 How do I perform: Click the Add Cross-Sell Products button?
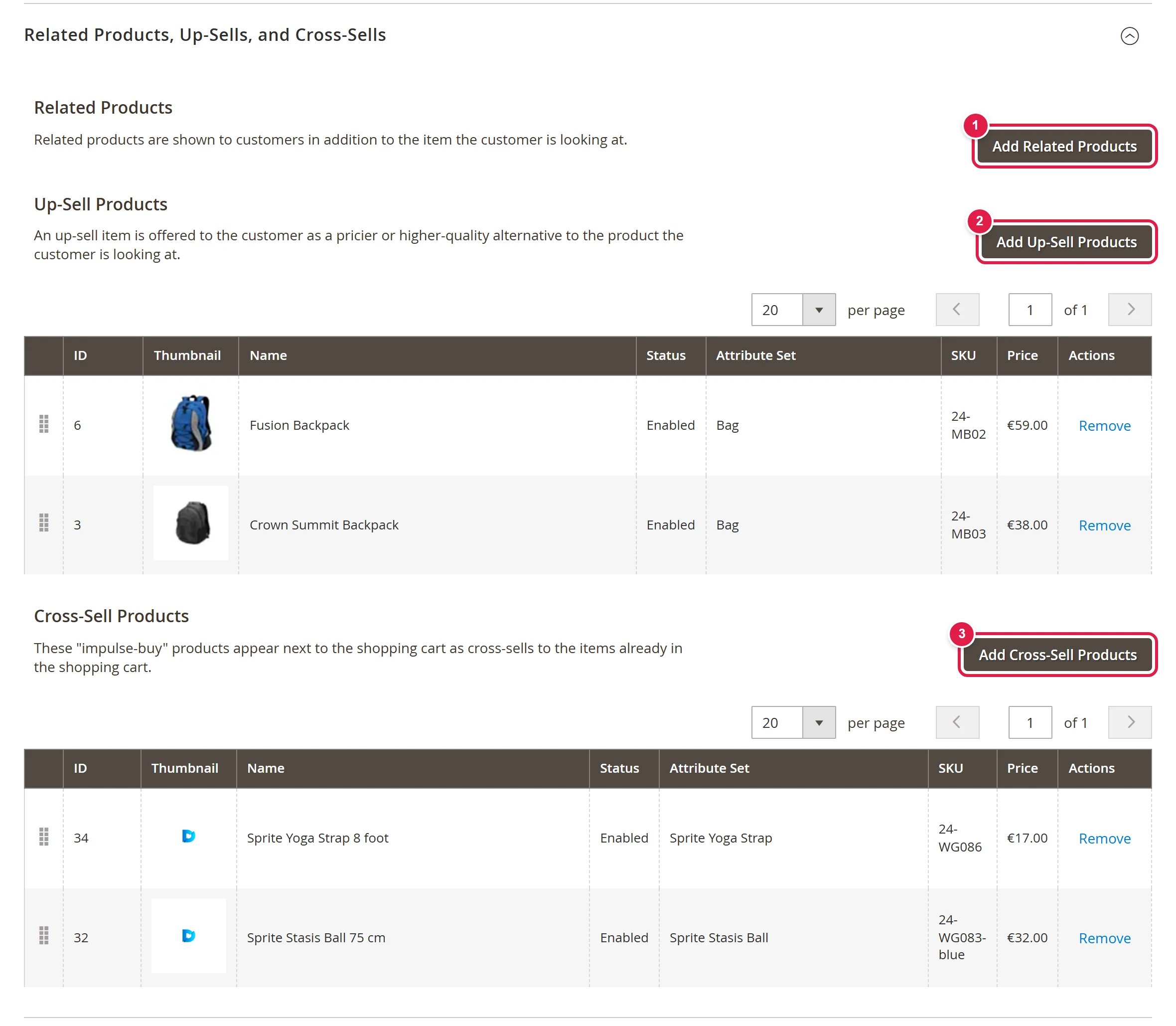pyautogui.click(x=1057, y=655)
